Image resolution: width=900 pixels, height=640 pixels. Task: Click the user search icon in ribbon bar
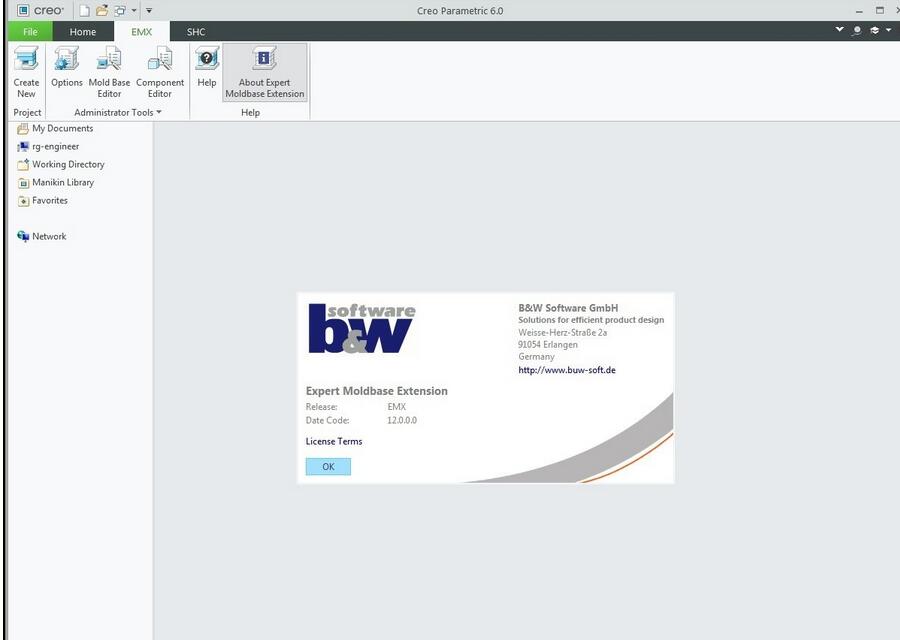point(857,30)
